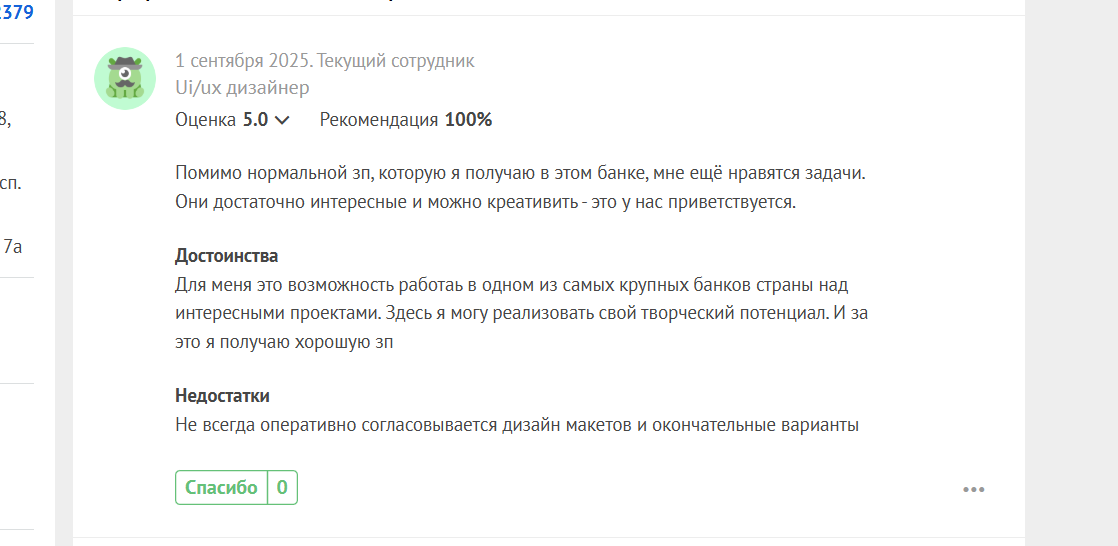Viewport: 1118px width, 546px height.
Task: Click the green Спасибо button
Action: [x=221, y=488]
